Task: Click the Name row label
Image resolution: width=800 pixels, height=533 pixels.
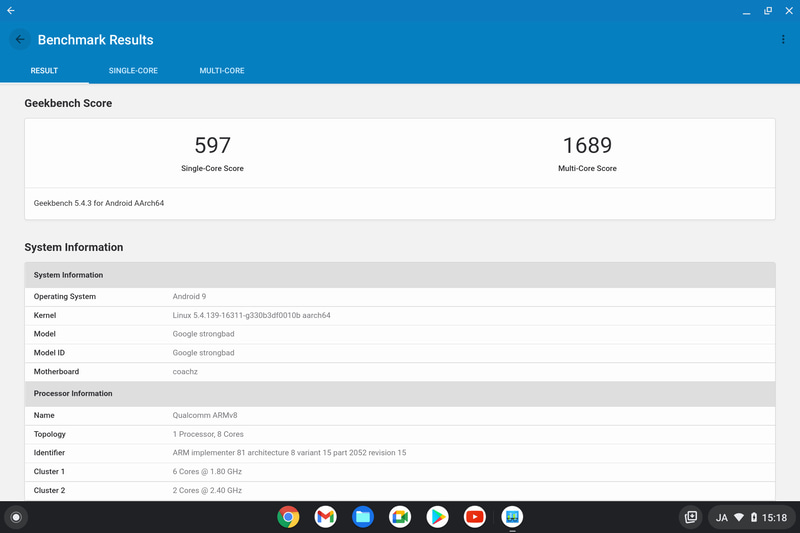Action: pyautogui.click(x=44, y=415)
